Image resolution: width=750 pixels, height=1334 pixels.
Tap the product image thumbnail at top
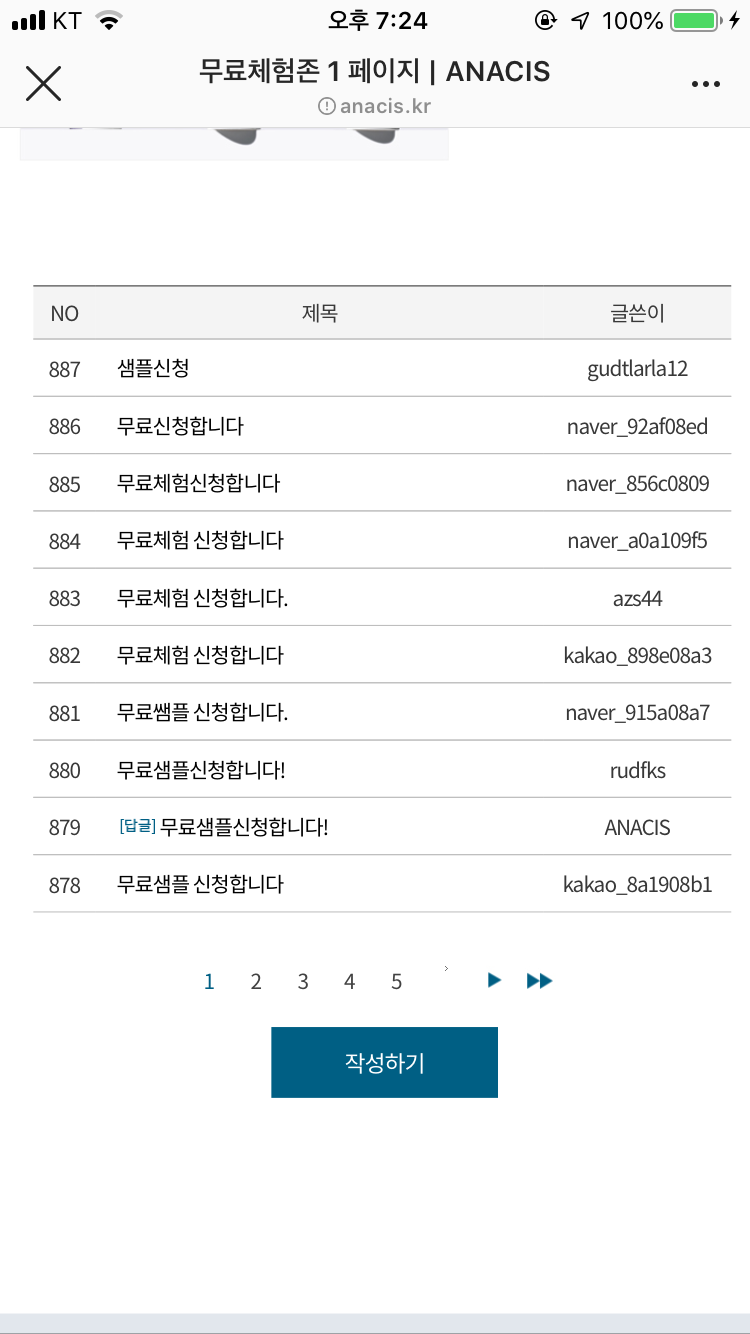click(234, 144)
